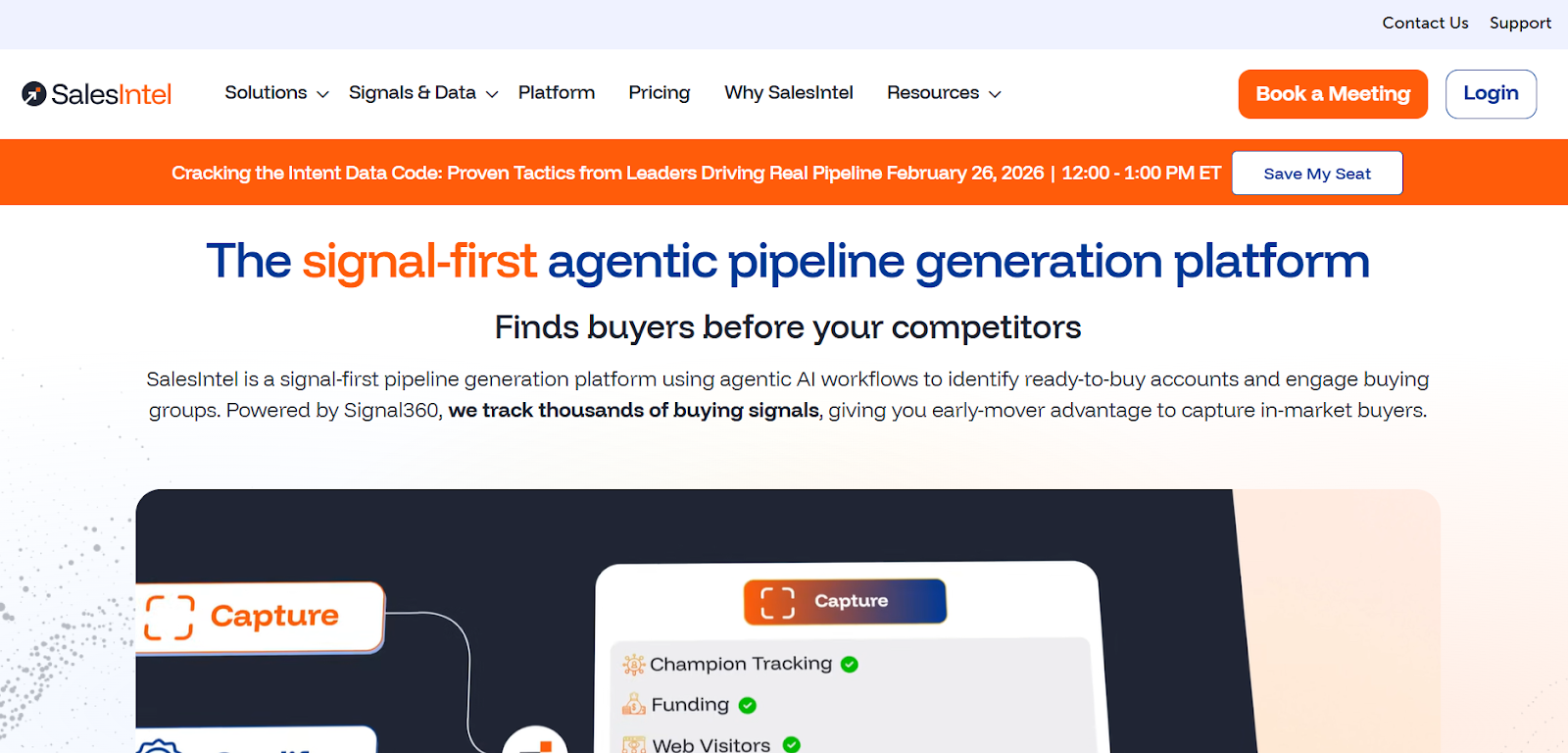Click green checkmark beside Funding
Screen dimensions: 1568x753
[748, 705]
